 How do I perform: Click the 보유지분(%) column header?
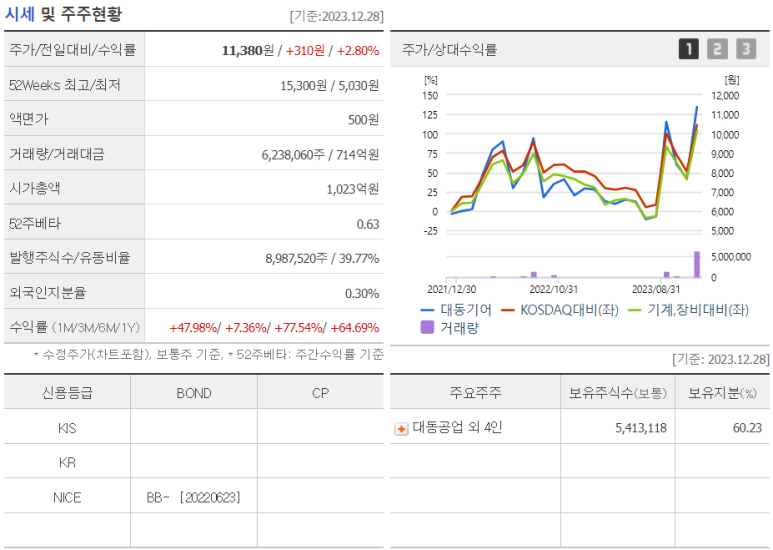click(722, 393)
